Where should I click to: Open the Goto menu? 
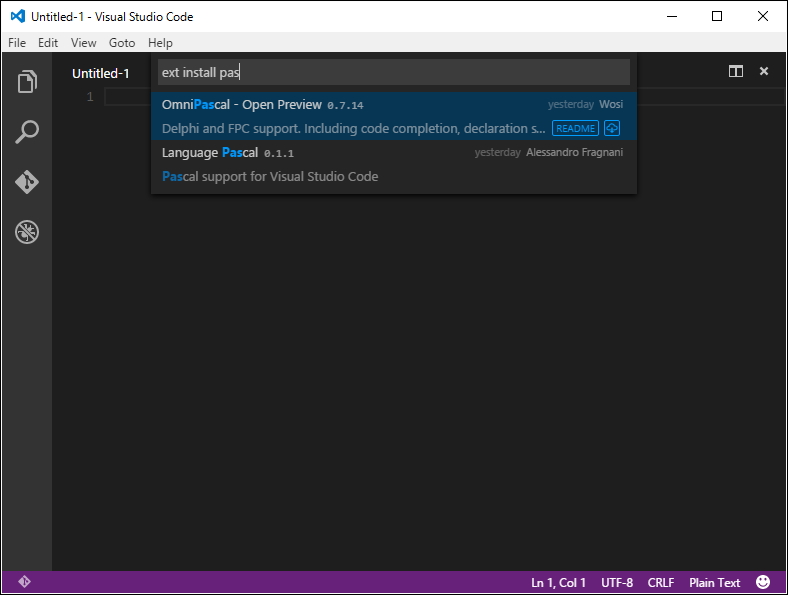coord(122,43)
